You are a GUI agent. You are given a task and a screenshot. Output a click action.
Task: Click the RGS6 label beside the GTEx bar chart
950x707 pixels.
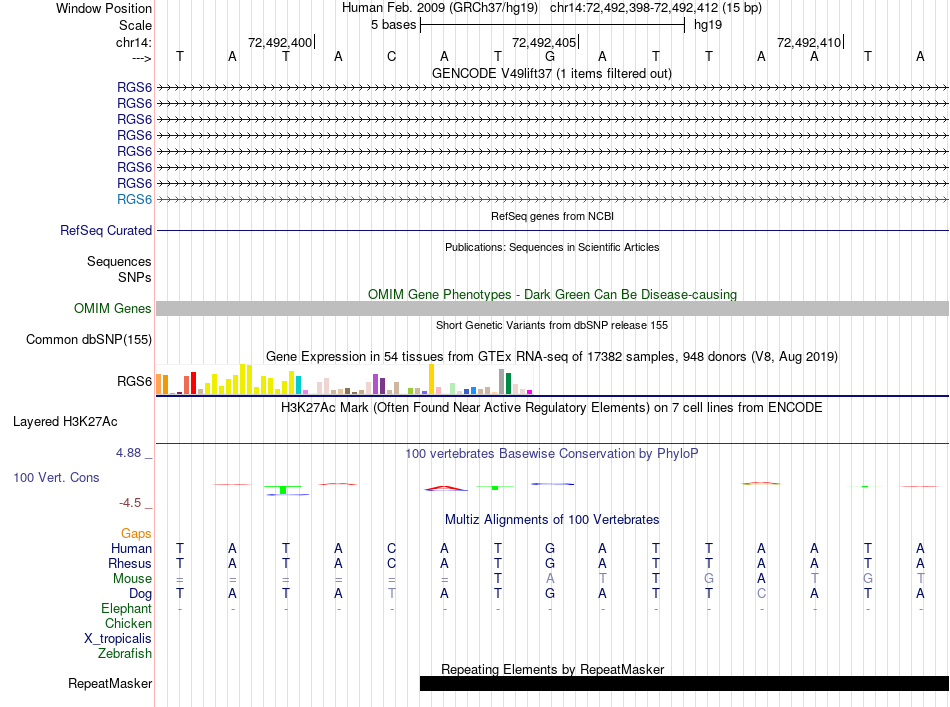coord(135,381)
